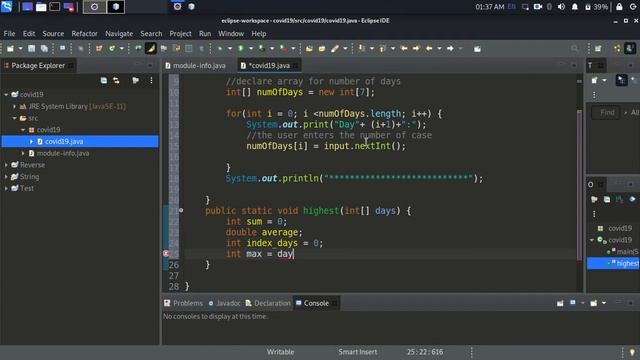
Task: Click the lightbulb tip icon in status bar
Action: [632, 352]
